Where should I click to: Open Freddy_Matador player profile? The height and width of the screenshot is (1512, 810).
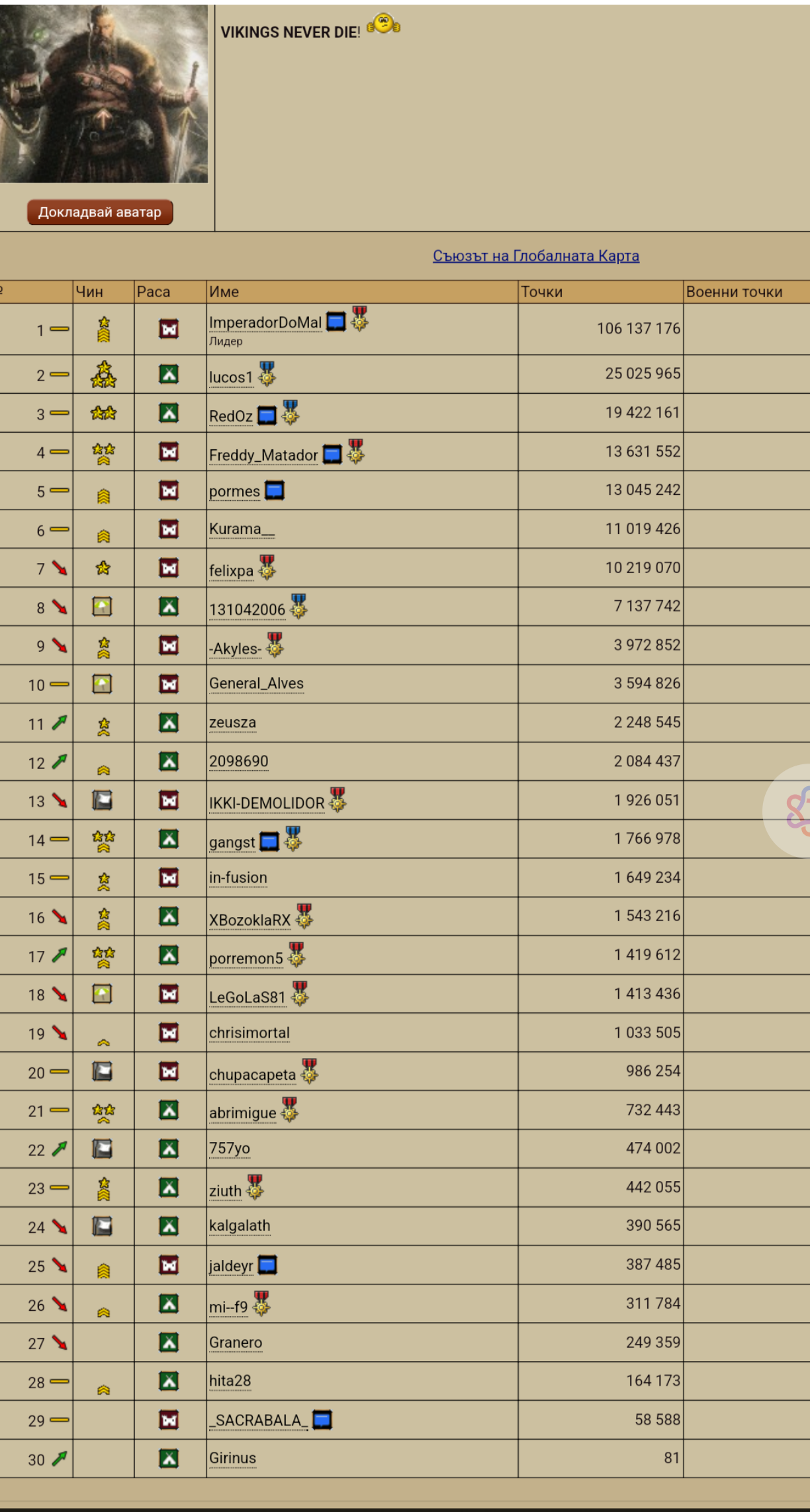click(263, 455)
